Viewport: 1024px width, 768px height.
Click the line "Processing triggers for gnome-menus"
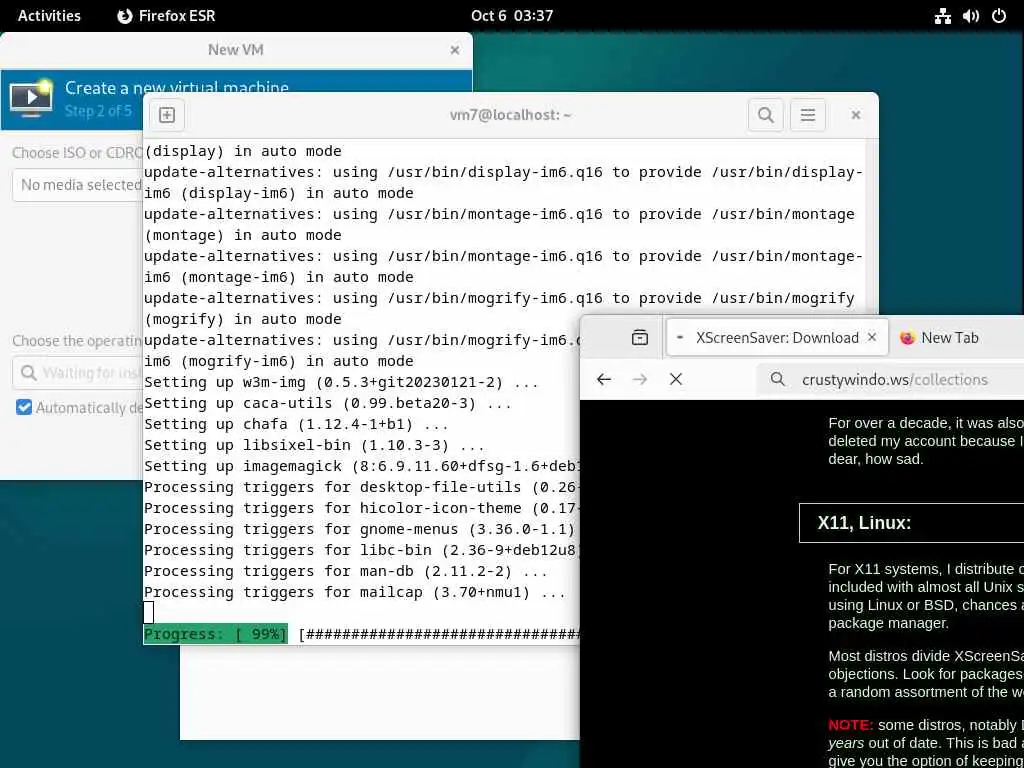361,529
